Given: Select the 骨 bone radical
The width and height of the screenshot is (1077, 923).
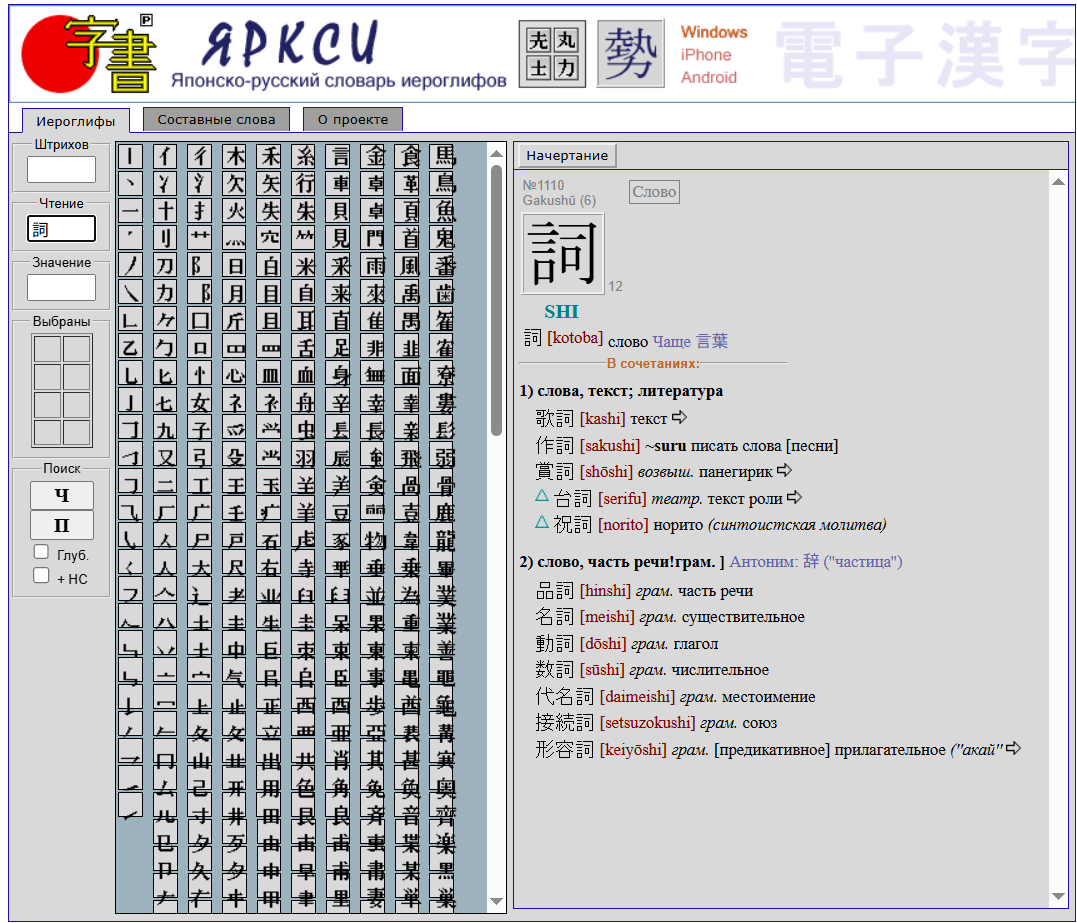Looking at the screenshot, I should 444,486.
